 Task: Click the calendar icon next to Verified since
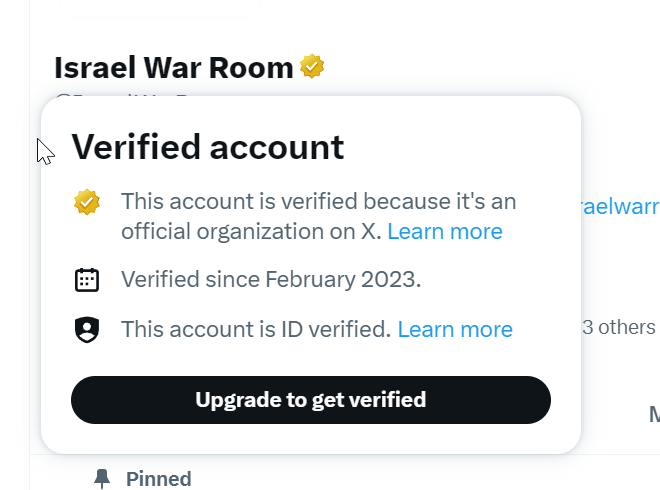(x=87, y=280)
